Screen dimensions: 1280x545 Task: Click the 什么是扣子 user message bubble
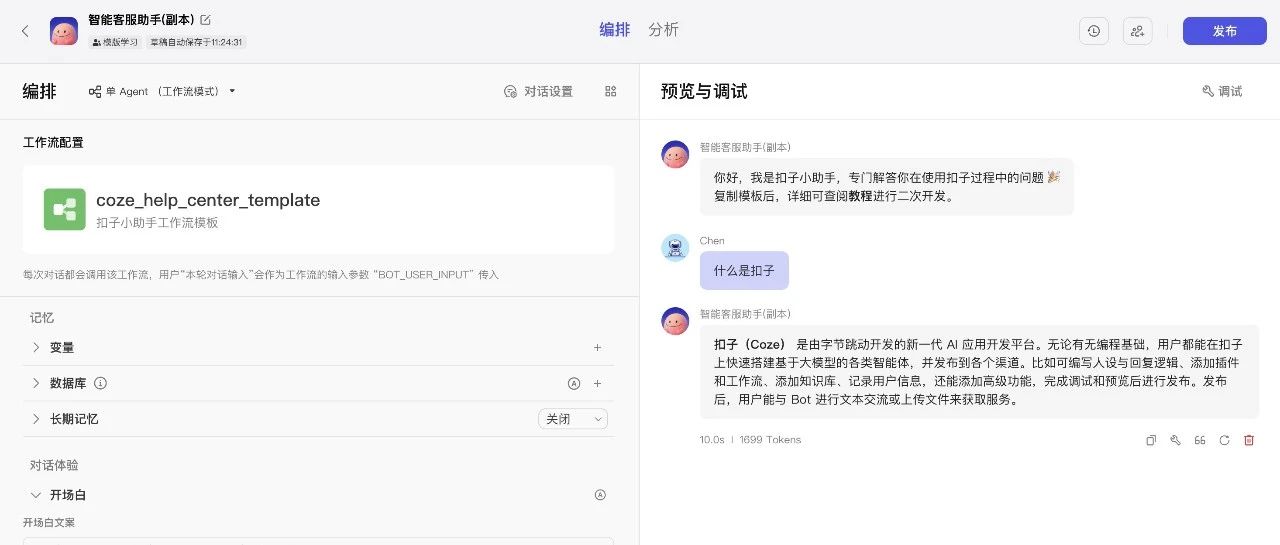[744, 271]
